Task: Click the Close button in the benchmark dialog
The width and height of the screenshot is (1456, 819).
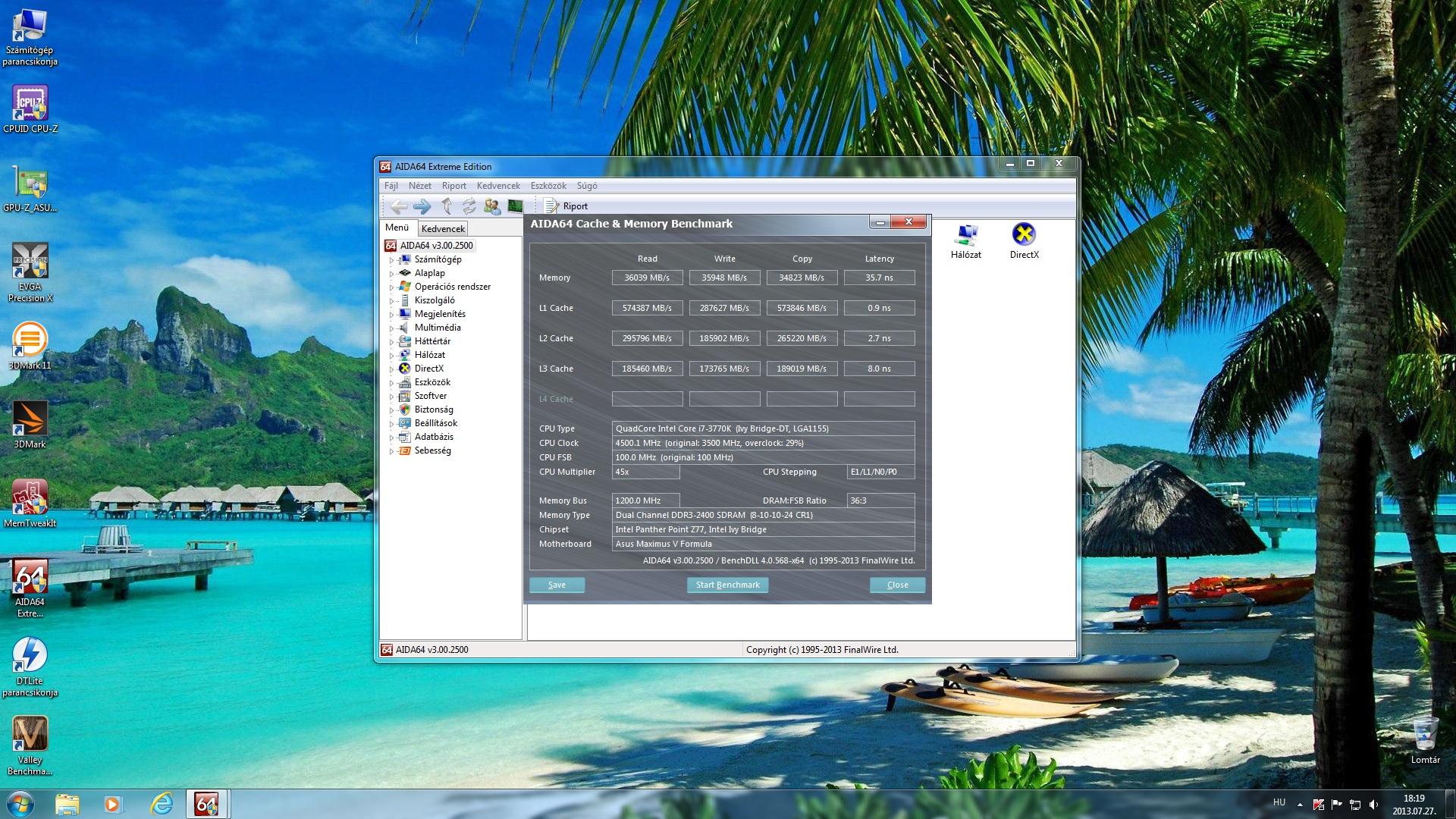Action: [897, 585]
